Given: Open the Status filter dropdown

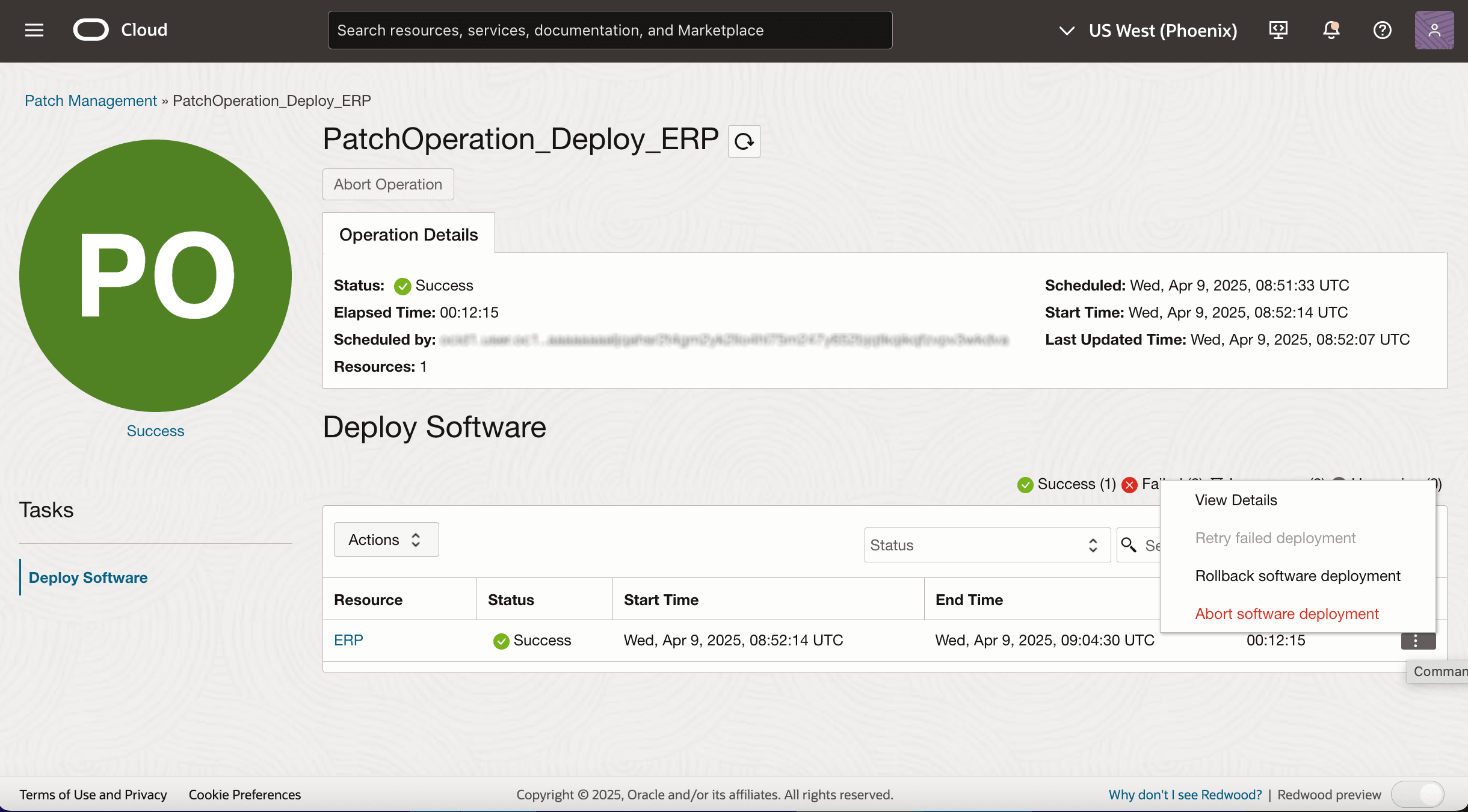Looking at the screenshot, I should click(985, 544).
